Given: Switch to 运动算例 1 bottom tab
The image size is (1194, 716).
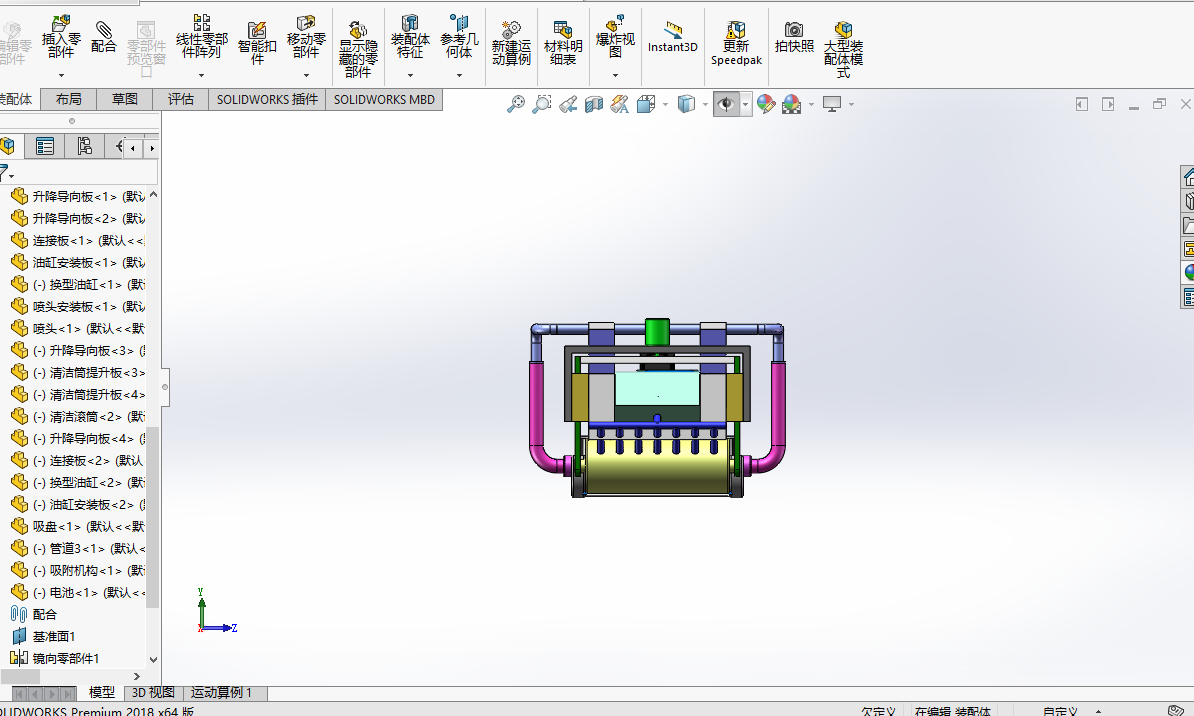Looking at the screenshot, I should click(x=221, y=692).
